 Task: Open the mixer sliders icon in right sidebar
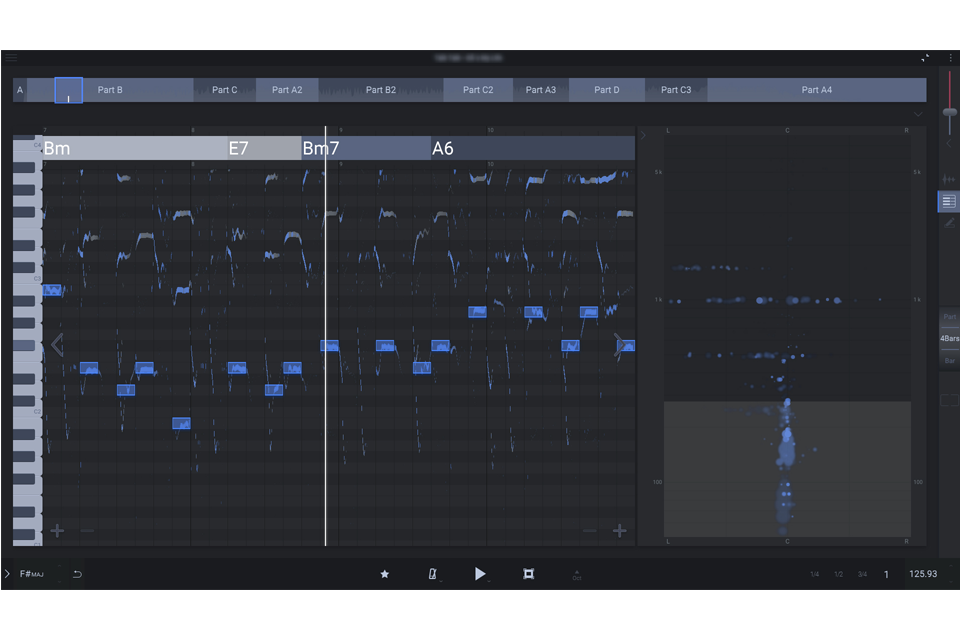coord(949,179)
